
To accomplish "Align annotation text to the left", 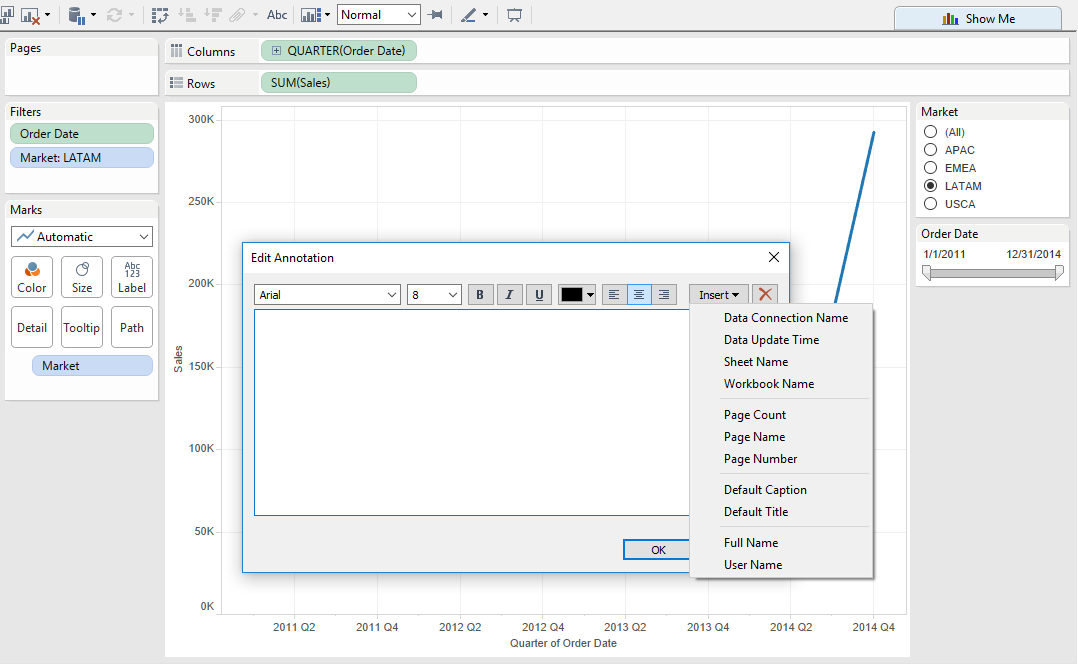I will coord(614,295).
